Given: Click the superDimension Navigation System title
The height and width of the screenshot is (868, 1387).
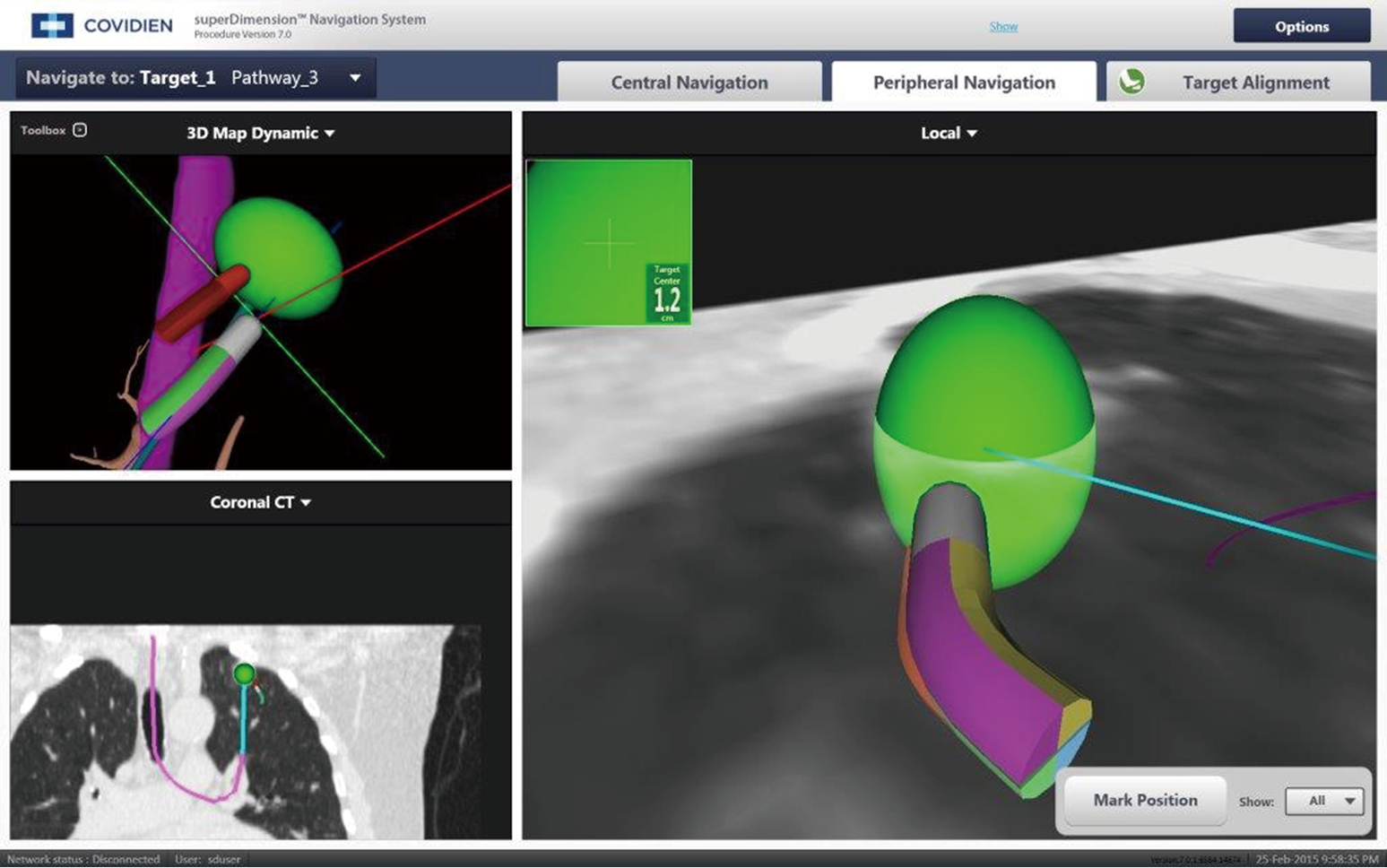Looking at the screenshot, I should click(x=310, y=19).
